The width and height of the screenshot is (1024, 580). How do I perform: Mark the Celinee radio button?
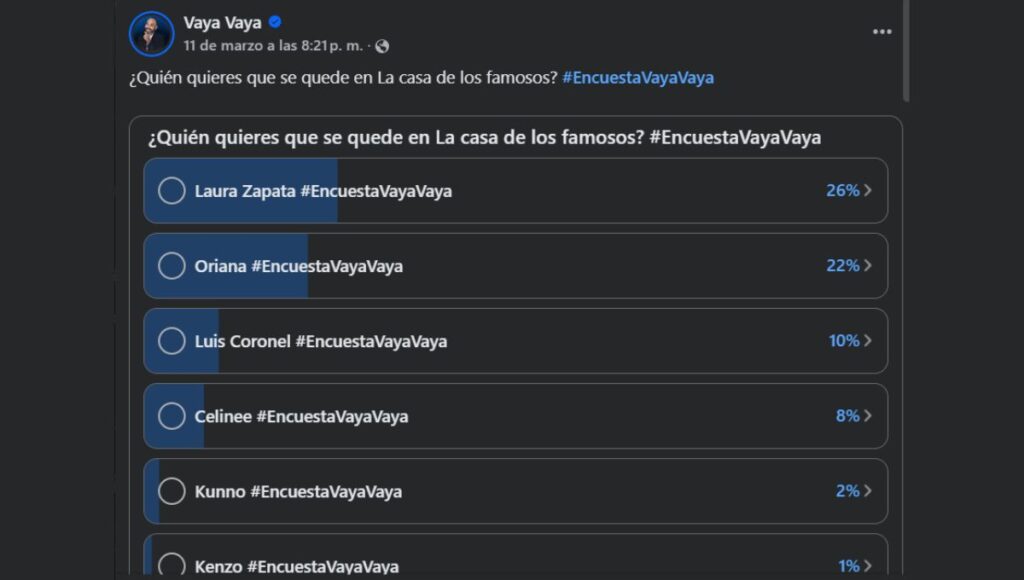coord(172,416)
